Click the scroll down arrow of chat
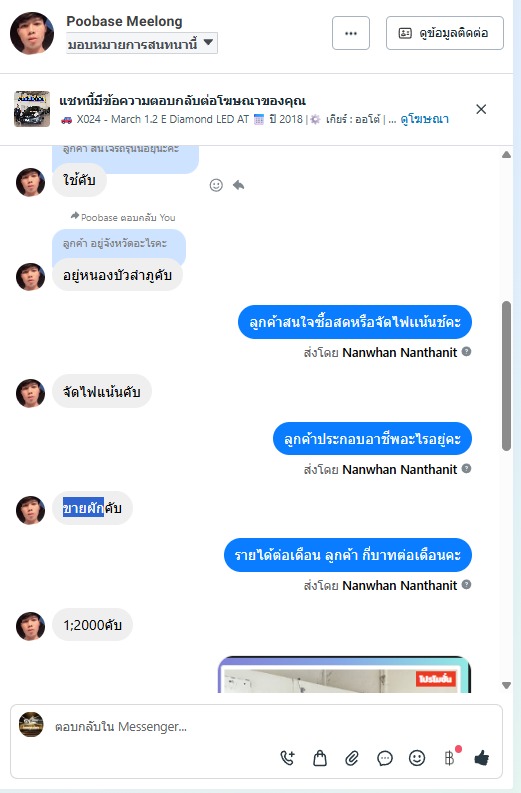Image resolution: width=521 pixels, height=793 pixels. click(x=506, y=685)
